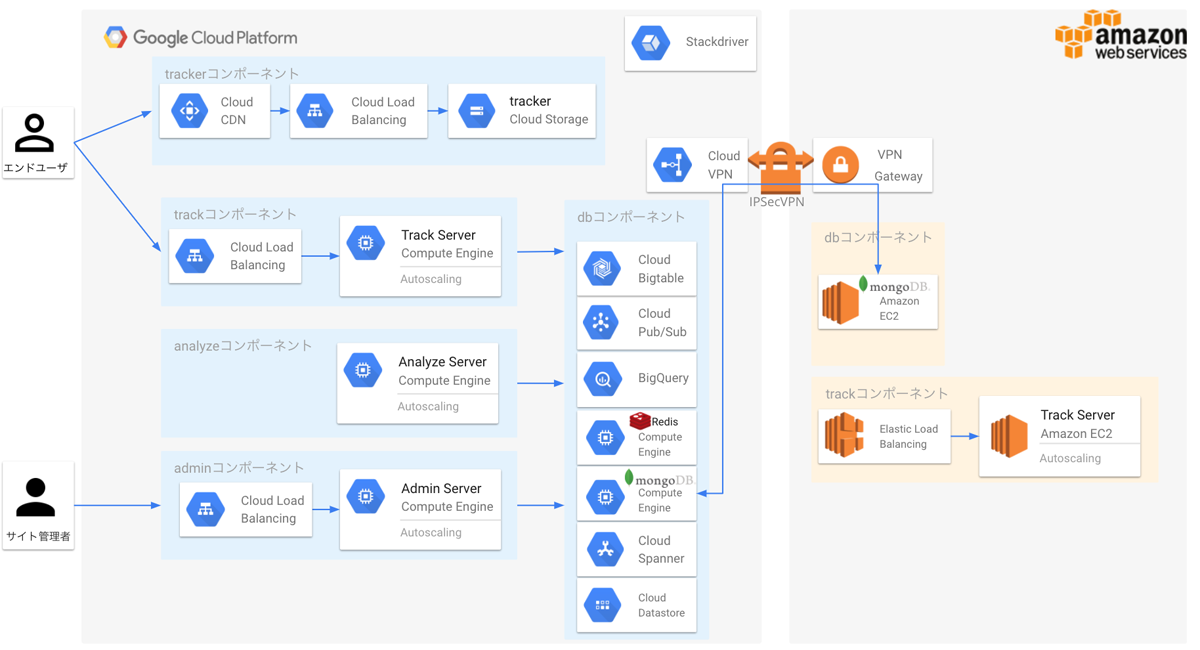Click the Google Cloud Platform logo
This screenshot has height=650, width=1200.
pos(201,38)
